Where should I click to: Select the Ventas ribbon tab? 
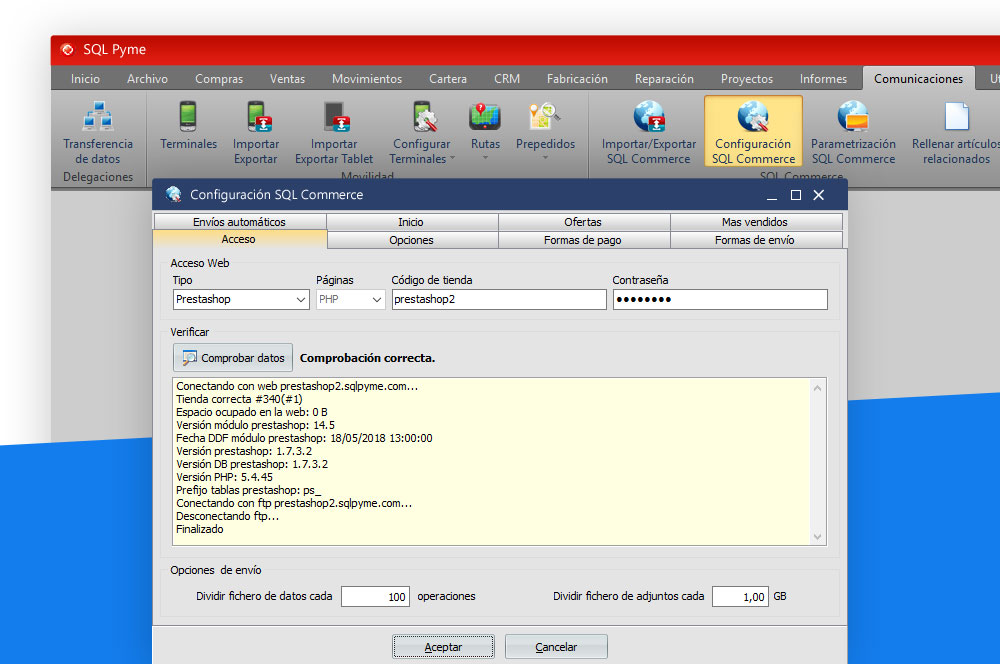click(287, 79)
